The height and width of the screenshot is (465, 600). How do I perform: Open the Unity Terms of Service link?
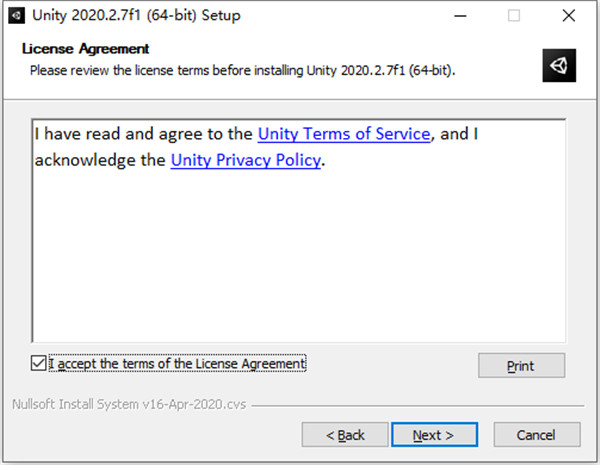click(344, 134)
